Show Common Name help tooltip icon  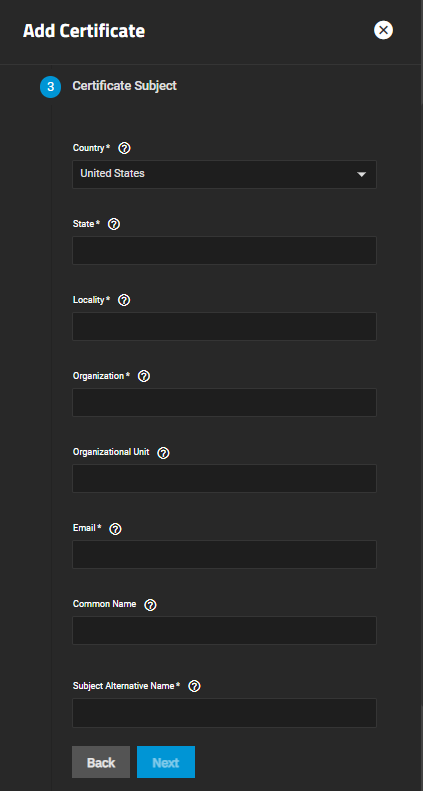click(x=150, y=605)
